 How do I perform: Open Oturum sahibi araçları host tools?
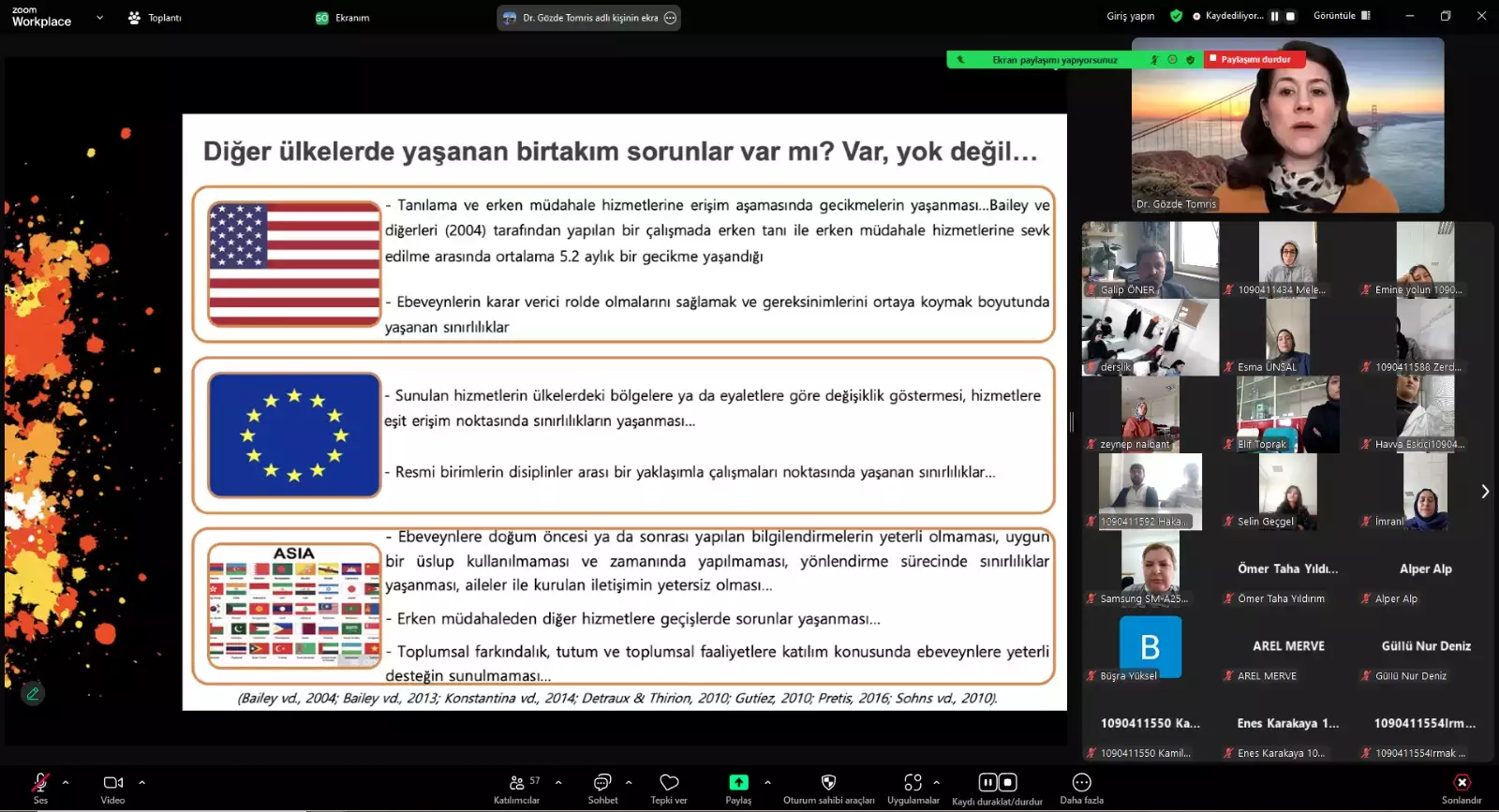tap(828, 788)
